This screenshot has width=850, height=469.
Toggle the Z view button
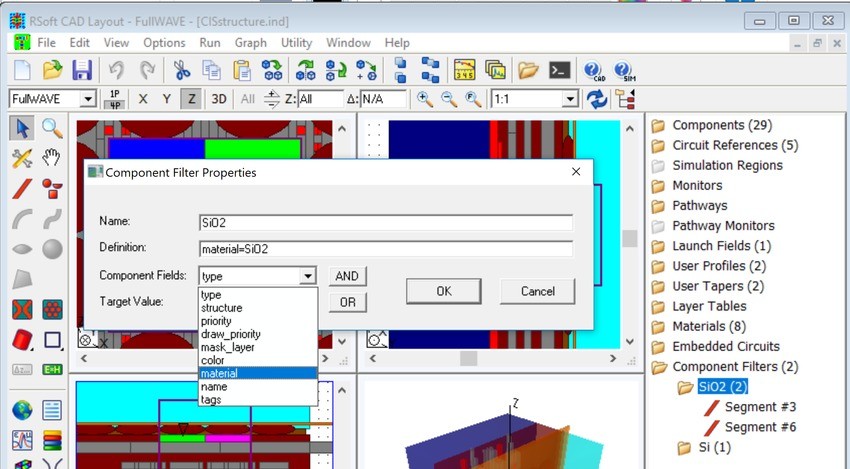(191, 99)
